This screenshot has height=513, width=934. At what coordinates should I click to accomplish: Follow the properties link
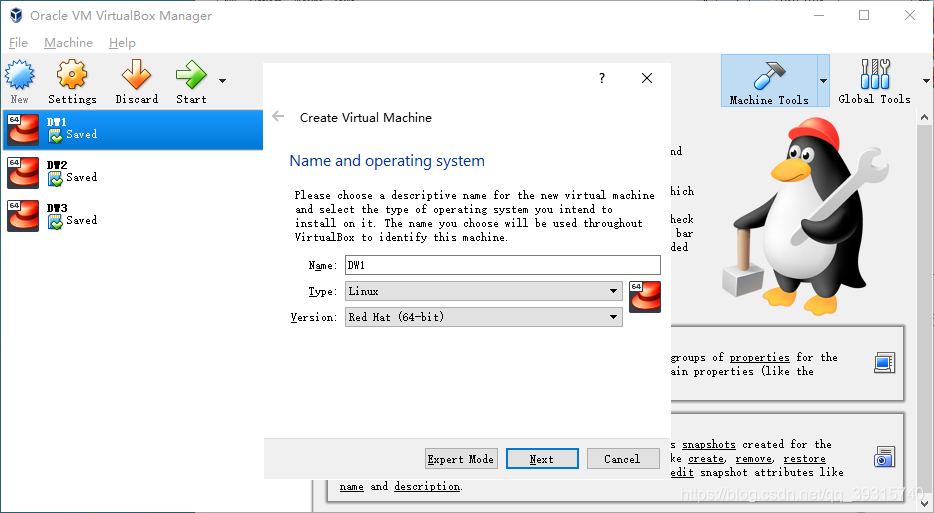pos(759,357)
